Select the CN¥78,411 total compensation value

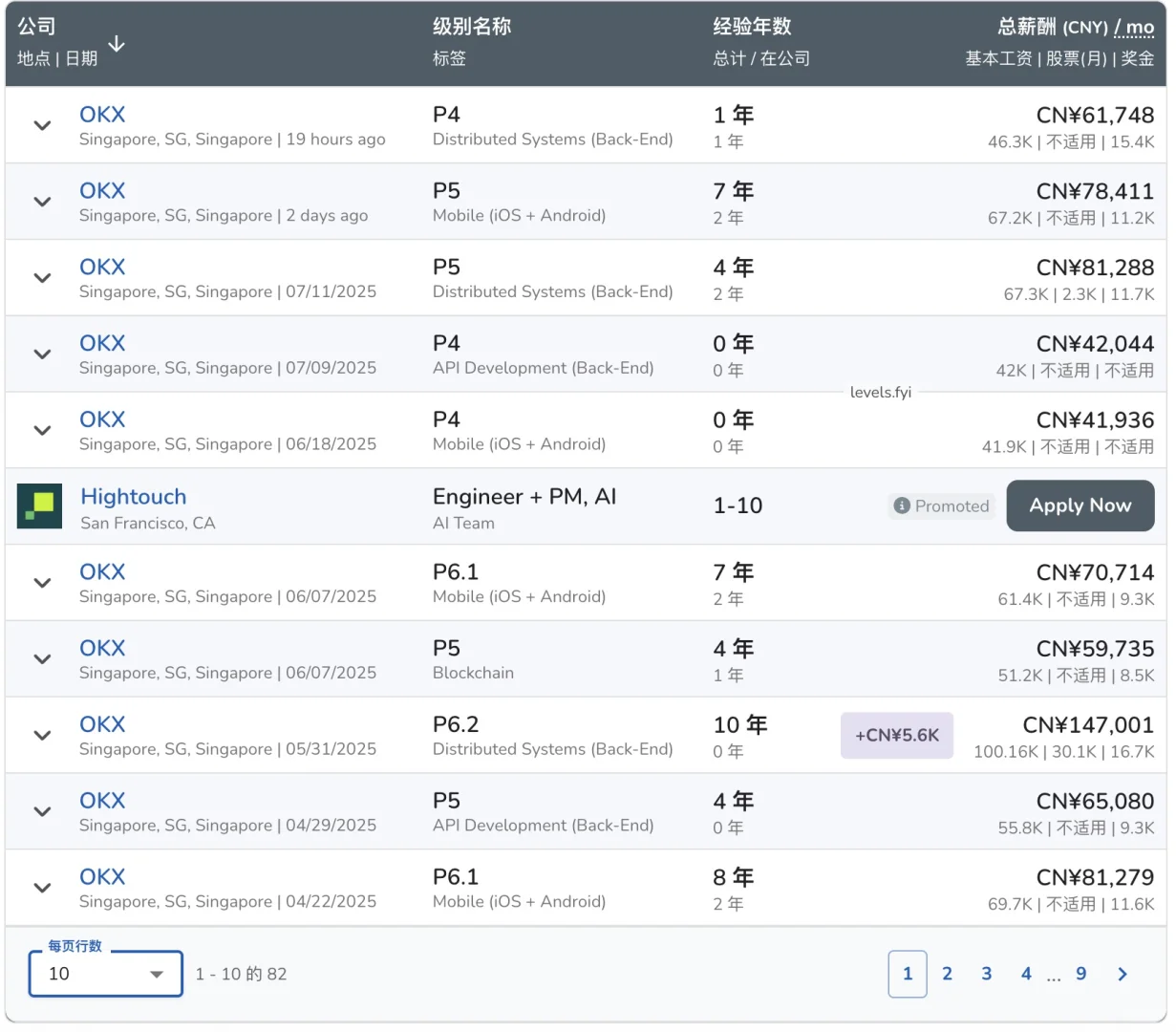click(x=1095, y=192)
